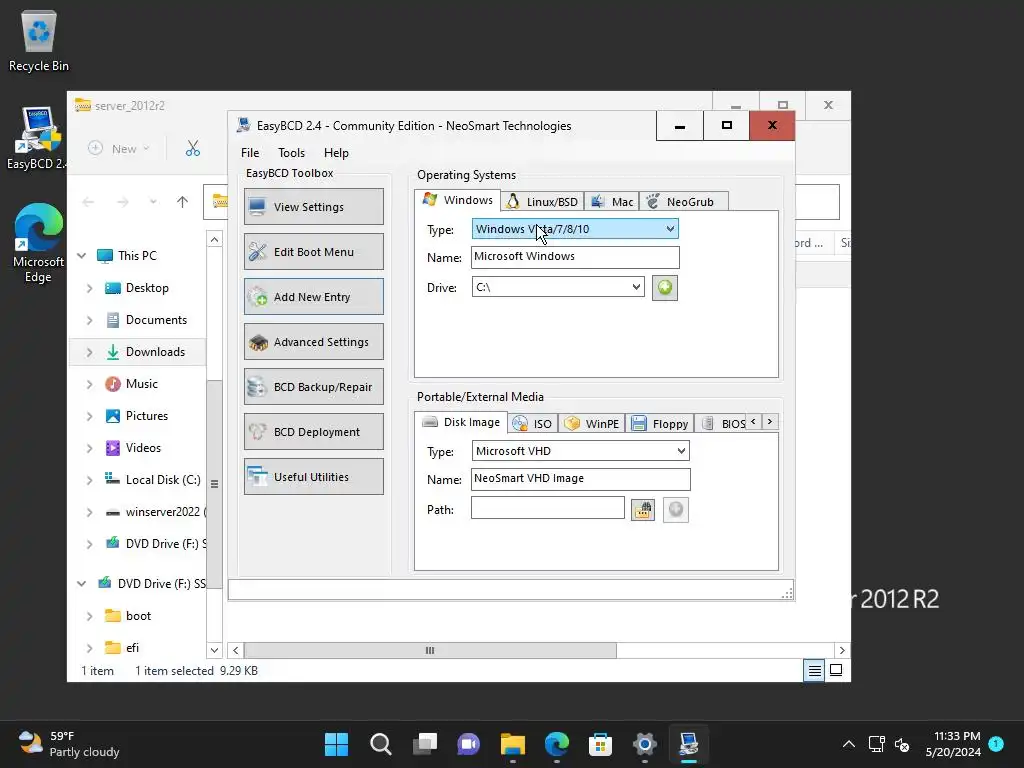Open Edit Boot Menu section
Screen dimensions: 1024x768
tap(313, 251)
